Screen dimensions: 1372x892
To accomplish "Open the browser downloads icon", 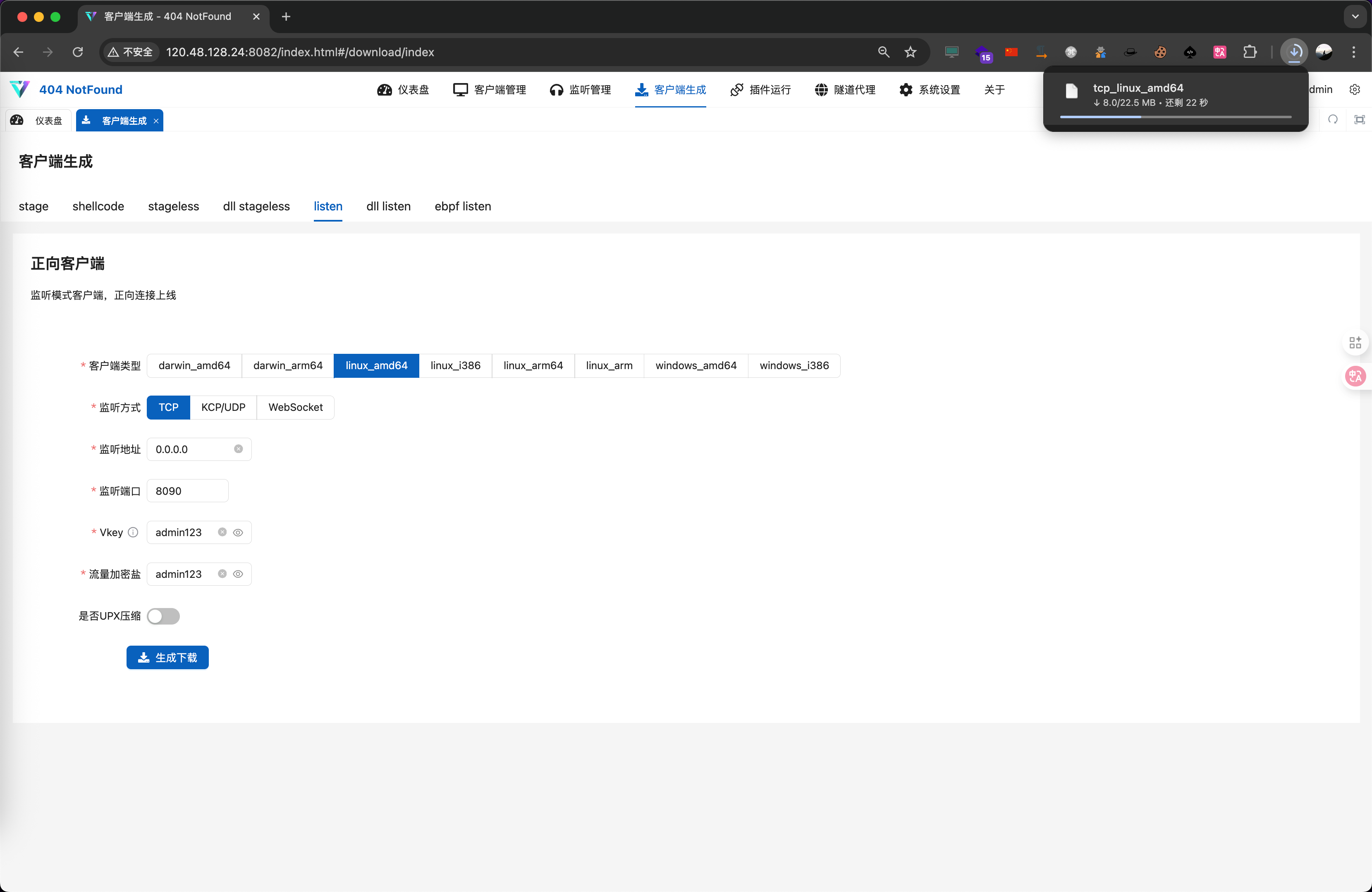I will 1294,52.
